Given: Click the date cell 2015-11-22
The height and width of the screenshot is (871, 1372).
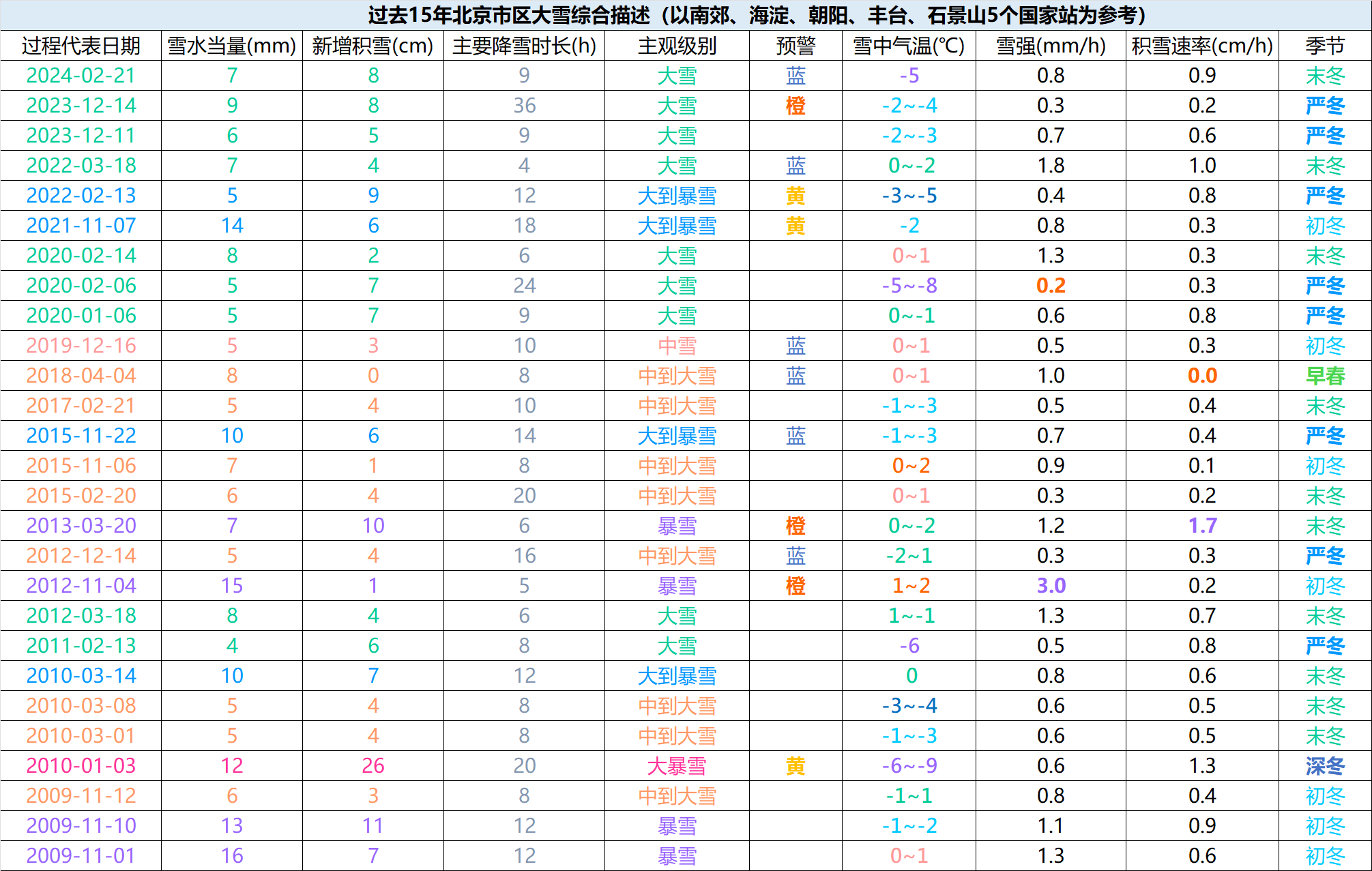Looking at the screenshot, I should [81, 436].
